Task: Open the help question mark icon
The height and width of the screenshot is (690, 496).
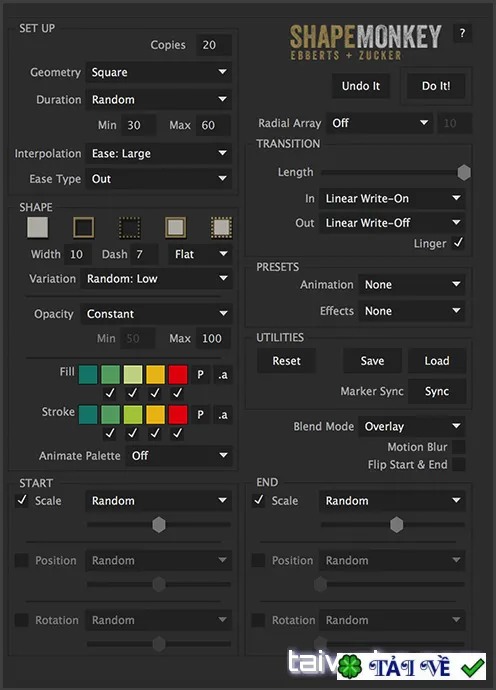Action: pos(462,33)
